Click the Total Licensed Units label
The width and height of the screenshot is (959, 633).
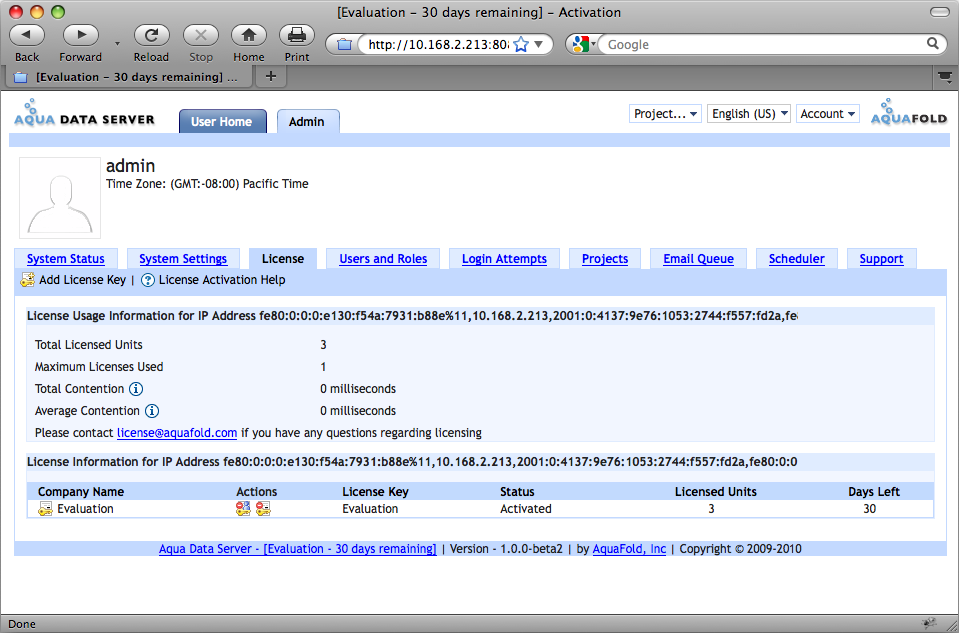coord(89,345)
